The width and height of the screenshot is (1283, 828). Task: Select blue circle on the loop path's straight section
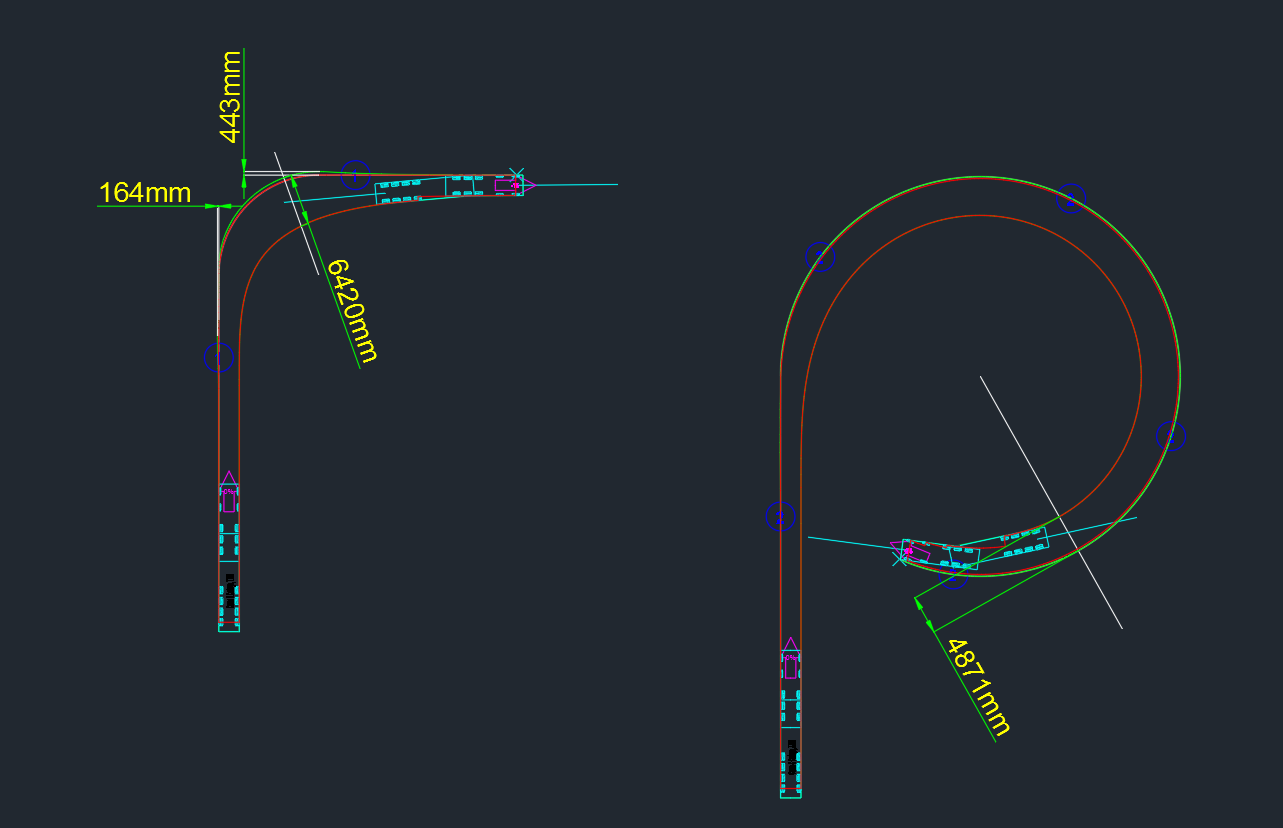coord(780,516)
